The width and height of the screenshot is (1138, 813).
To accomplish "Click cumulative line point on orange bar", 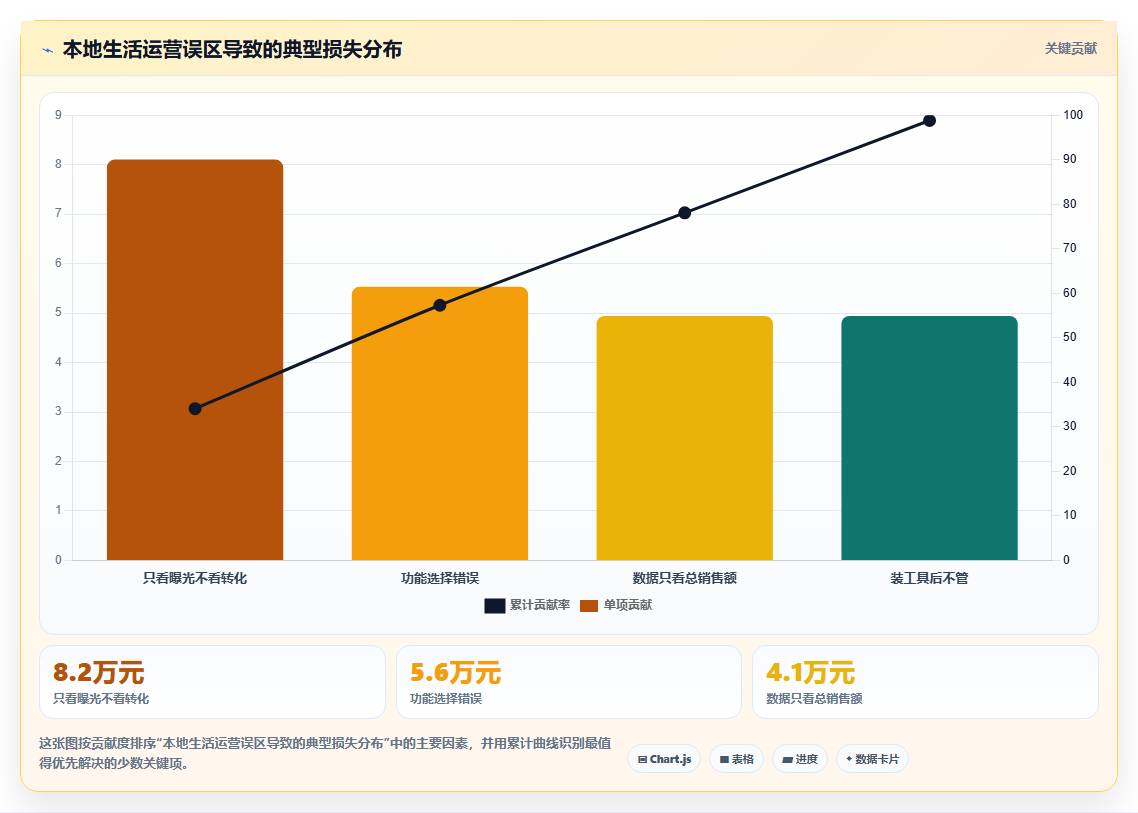I will (440, 305).
